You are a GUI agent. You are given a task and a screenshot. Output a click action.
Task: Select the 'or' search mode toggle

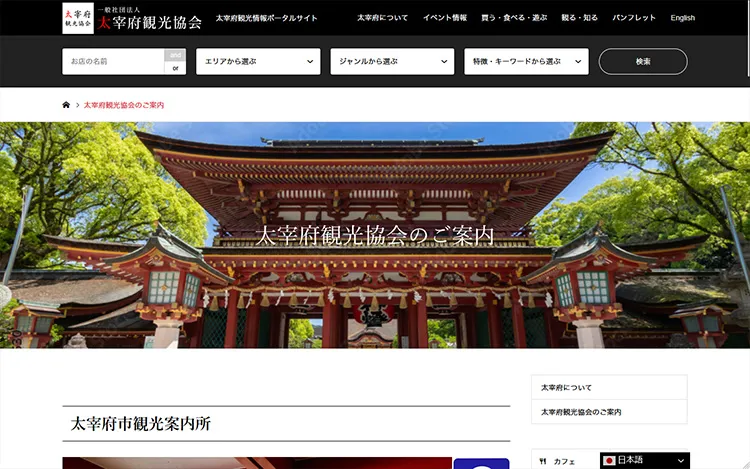click(175, 68)
